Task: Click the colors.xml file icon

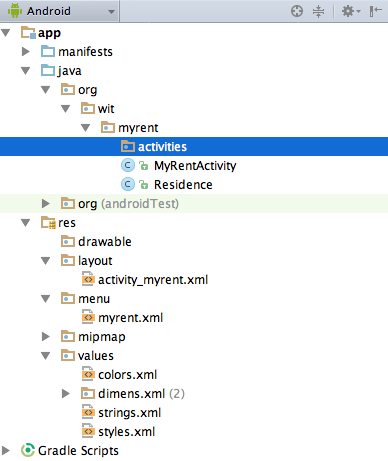Action: pyautogui.click(x=88, y=374)
